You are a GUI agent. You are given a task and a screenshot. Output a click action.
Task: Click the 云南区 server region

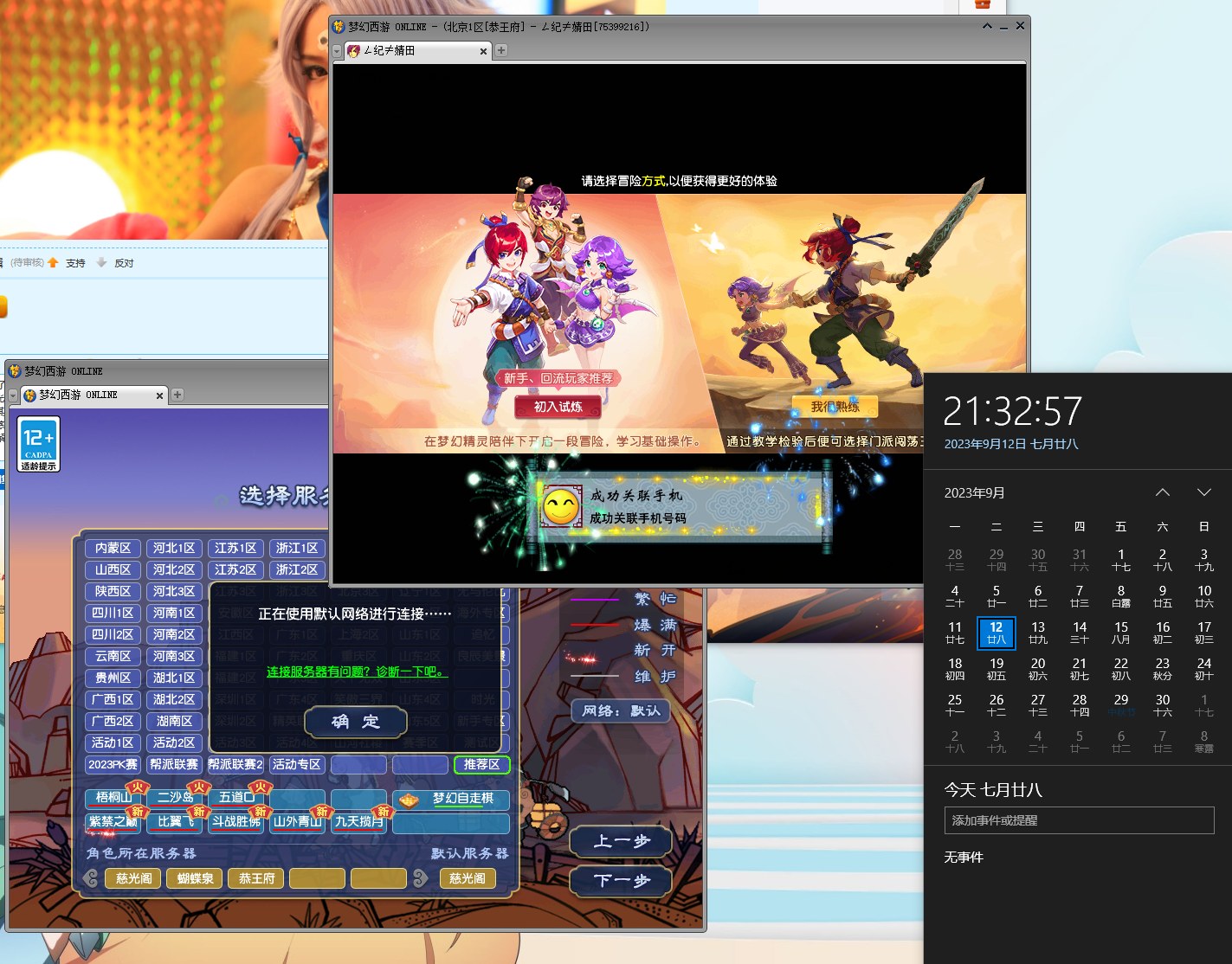pyautogui.click(x=113, y=657)
